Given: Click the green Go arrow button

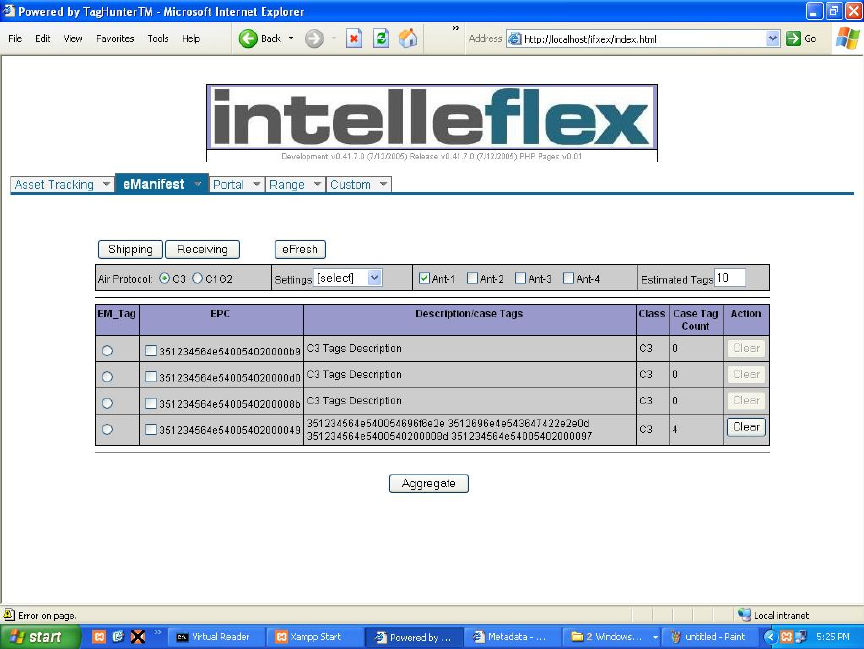Looking at the screenshot, I should click(793, 39).
